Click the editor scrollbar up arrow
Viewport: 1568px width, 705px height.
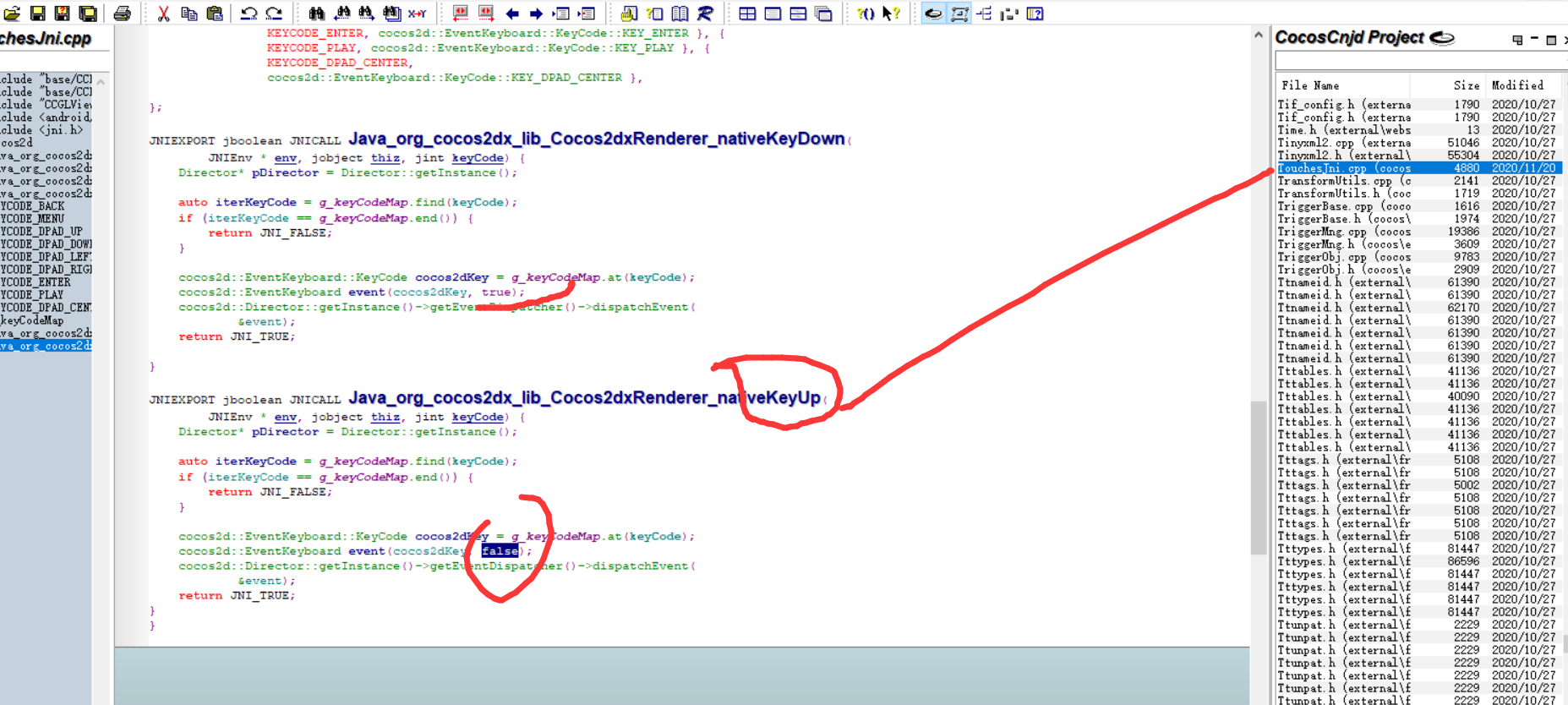[1259, 36]
